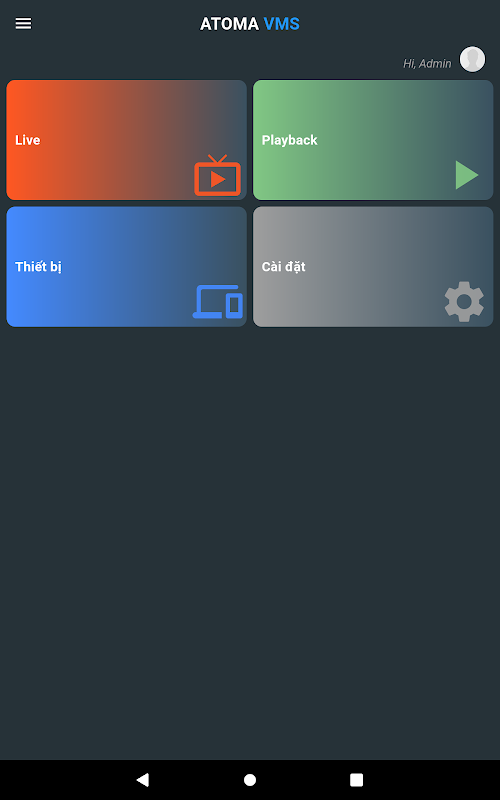Click the white ATOMA word in the header
Image resolution: width=500 pixels, height=800 pixels.
coord(229,24)
